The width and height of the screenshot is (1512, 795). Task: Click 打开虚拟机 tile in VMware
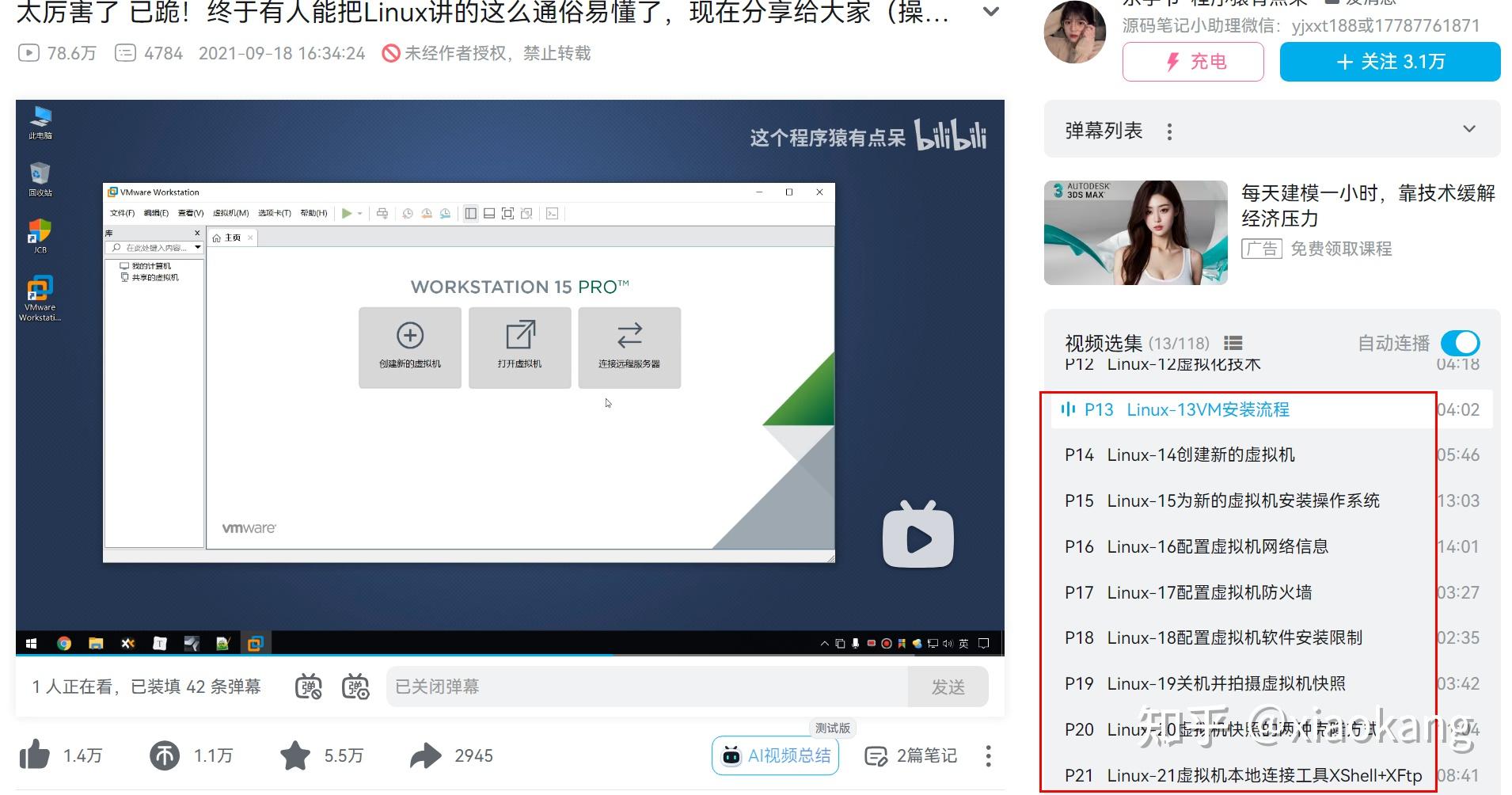[520, 348]
